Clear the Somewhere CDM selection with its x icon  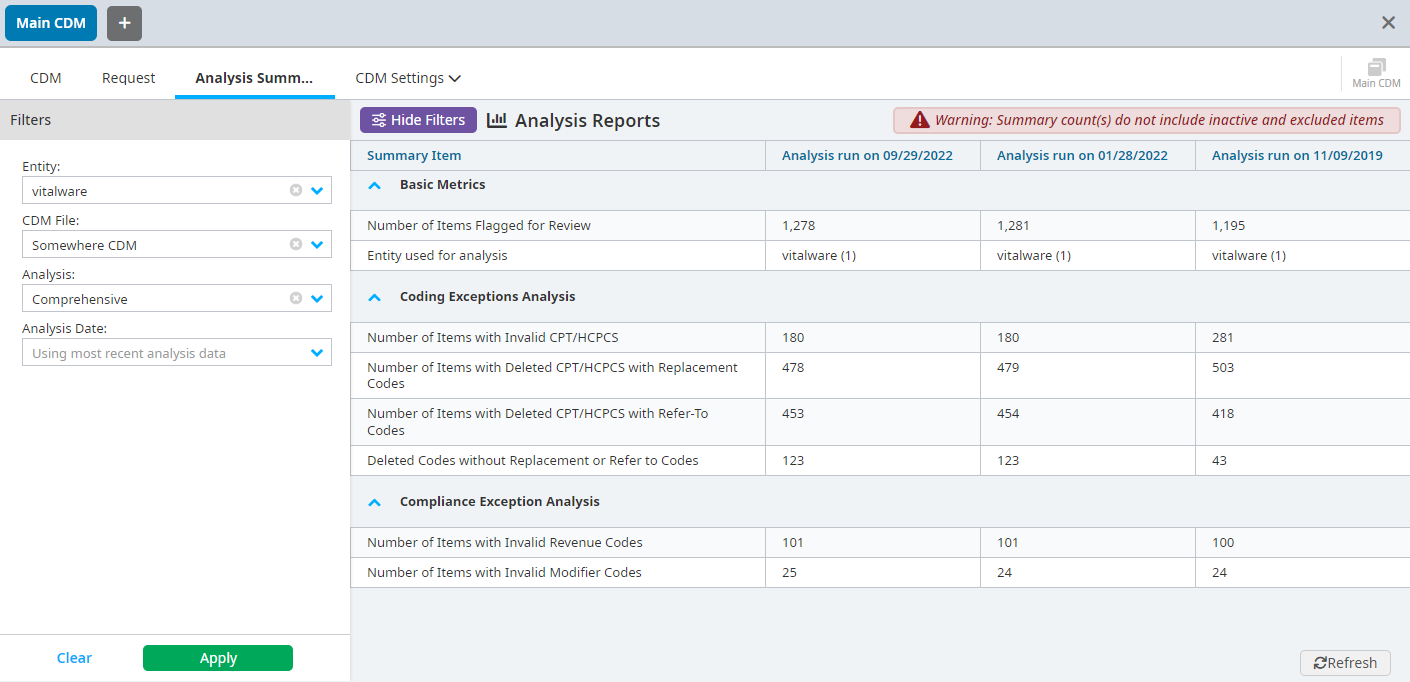click(296, 244)
